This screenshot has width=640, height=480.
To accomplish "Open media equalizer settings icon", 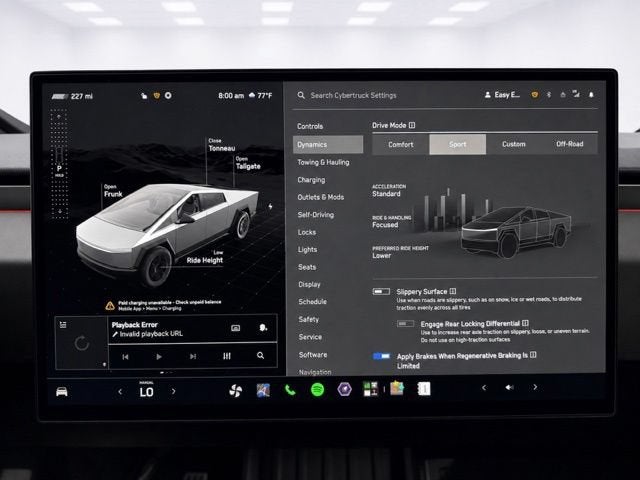I will [227, 356].
